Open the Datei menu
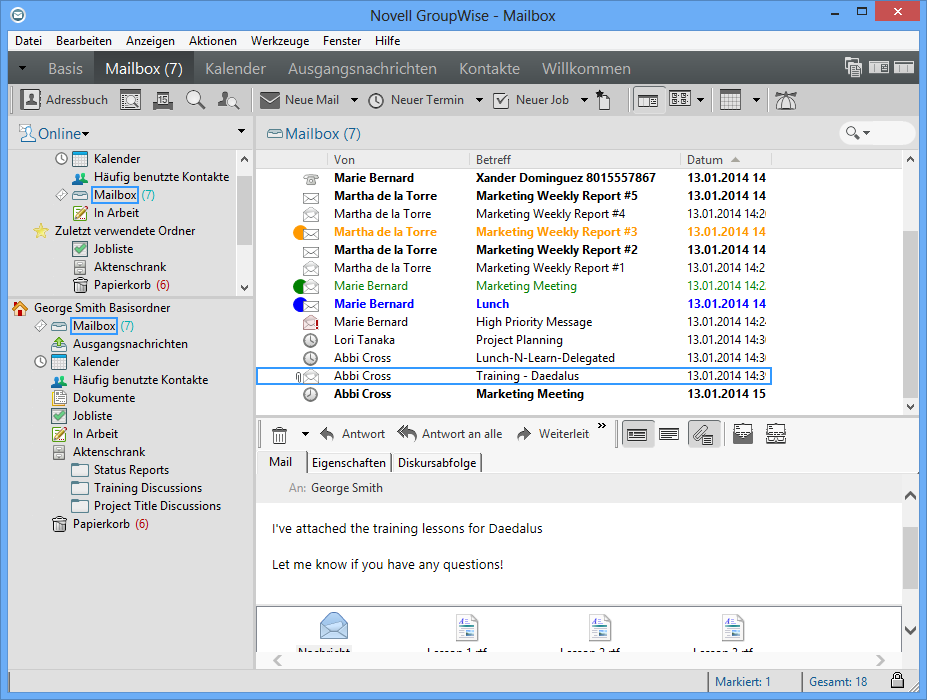The width and height of the screenshot is (927, 700). pyautogui.click(x=28, y=41)
